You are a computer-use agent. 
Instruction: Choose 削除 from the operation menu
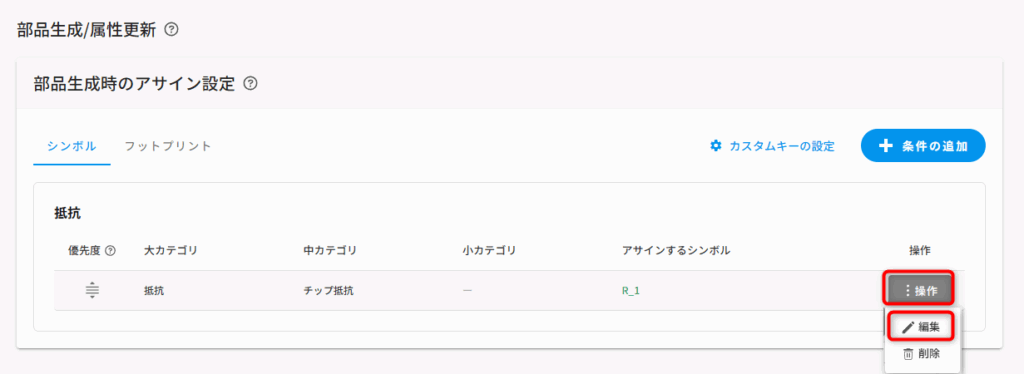pos(921,354)
